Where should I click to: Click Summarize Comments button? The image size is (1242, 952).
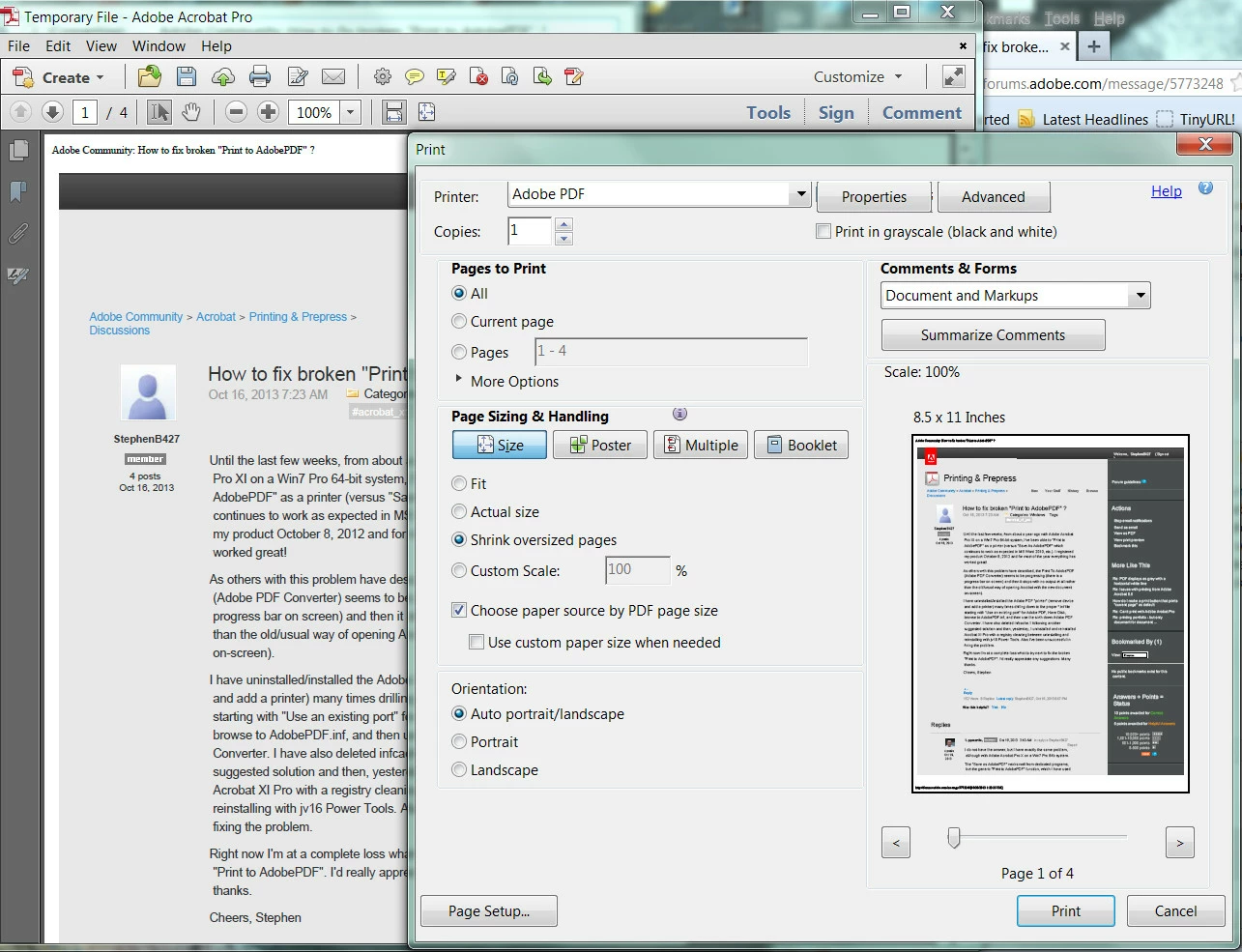(993, 334)
